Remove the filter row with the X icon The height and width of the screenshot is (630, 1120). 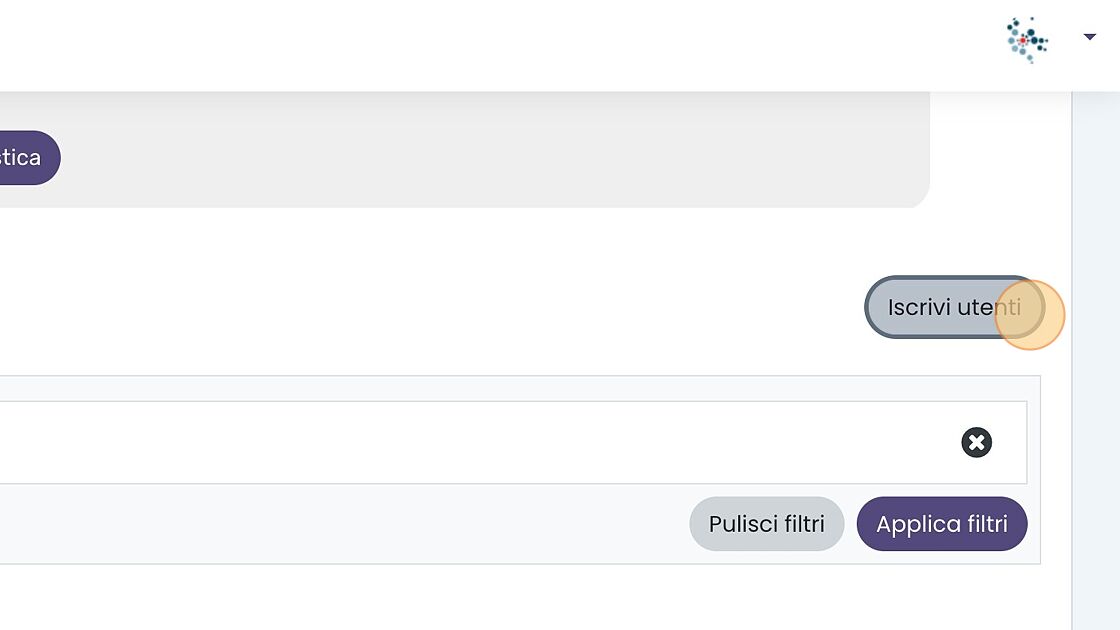tap(976, 442)
